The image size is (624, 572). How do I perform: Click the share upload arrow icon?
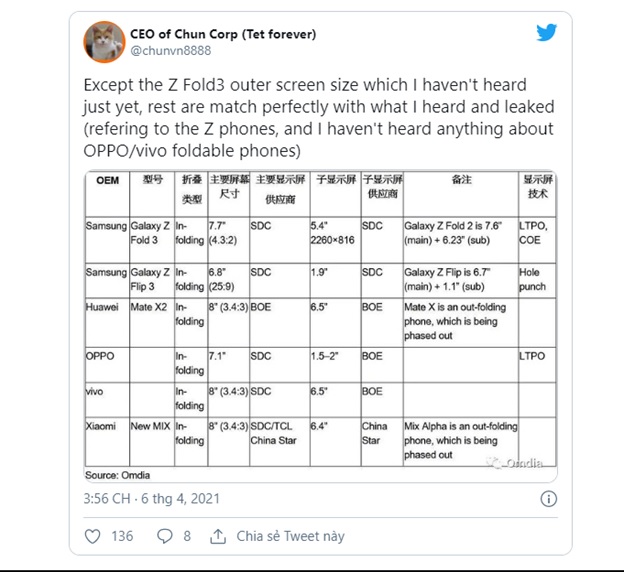218,536
